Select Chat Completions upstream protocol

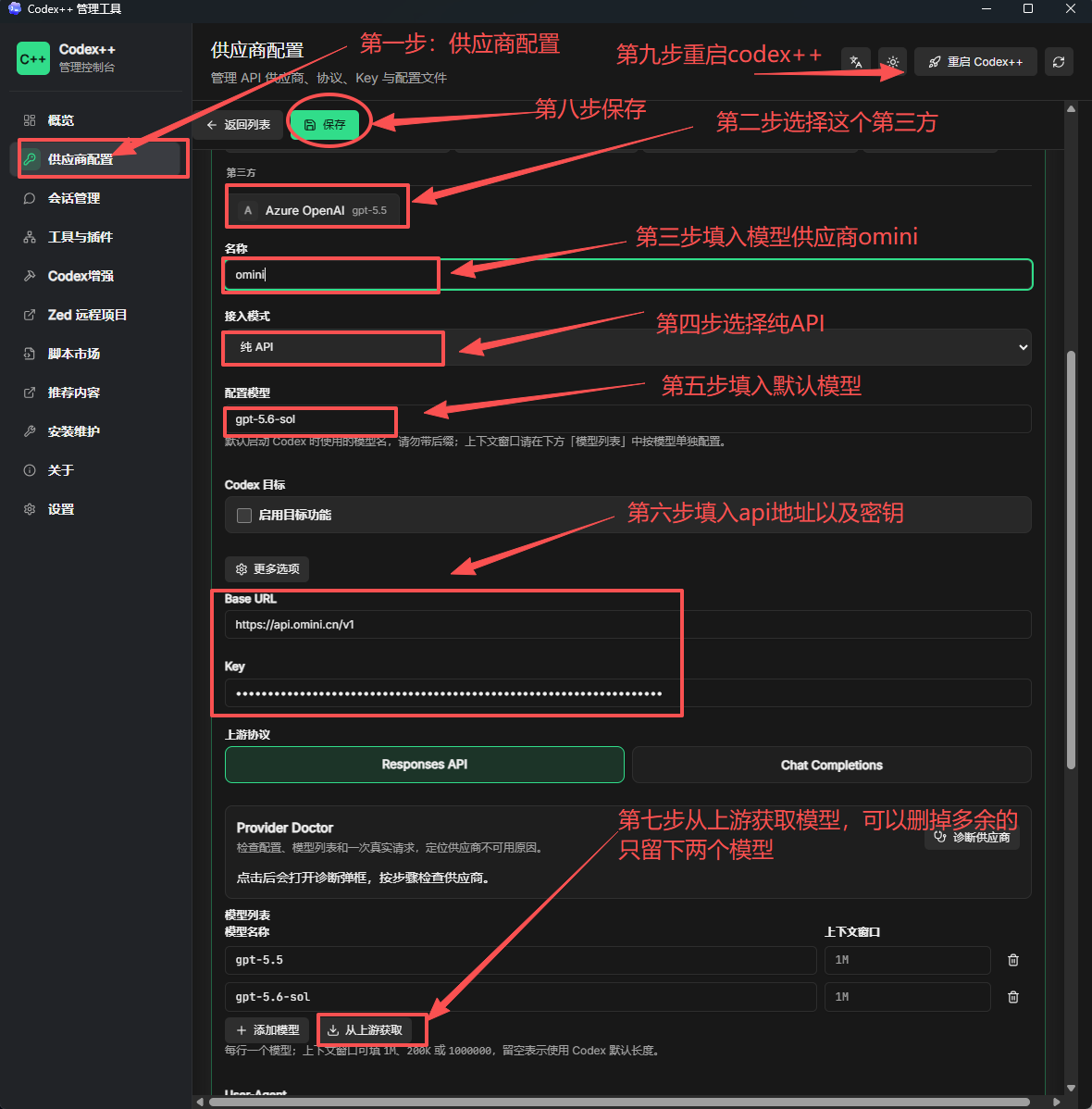(832, 765)
